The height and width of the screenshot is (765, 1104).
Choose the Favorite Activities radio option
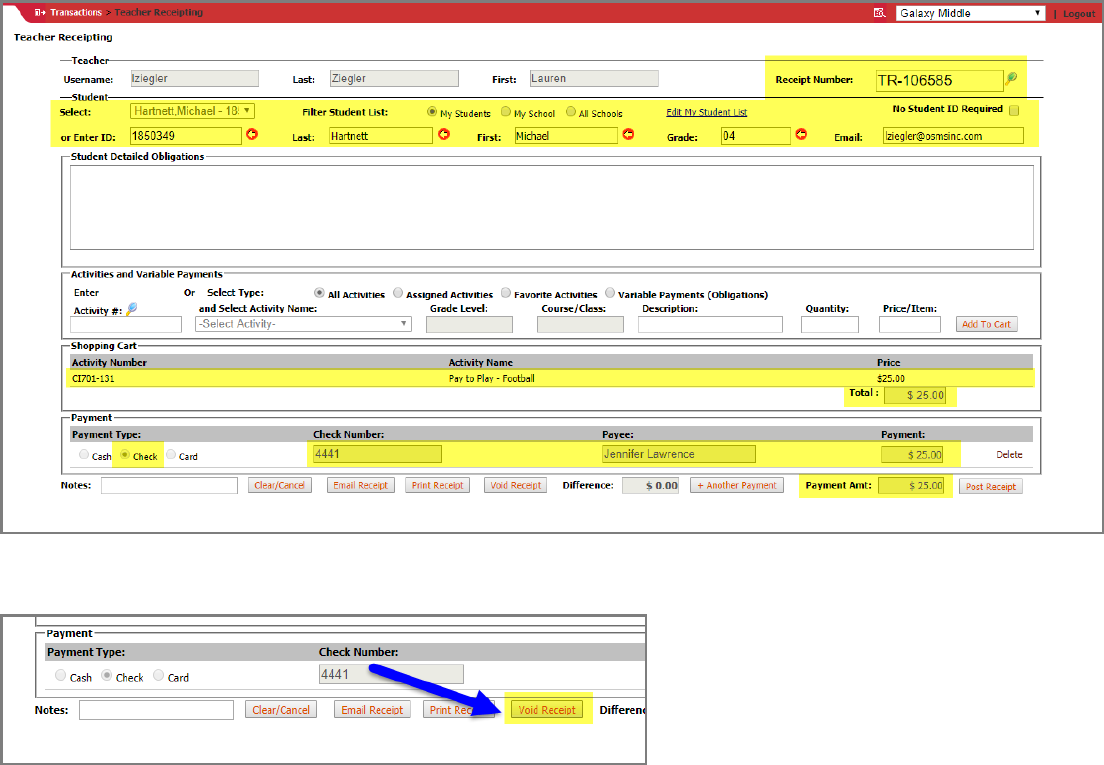(506, 293)
